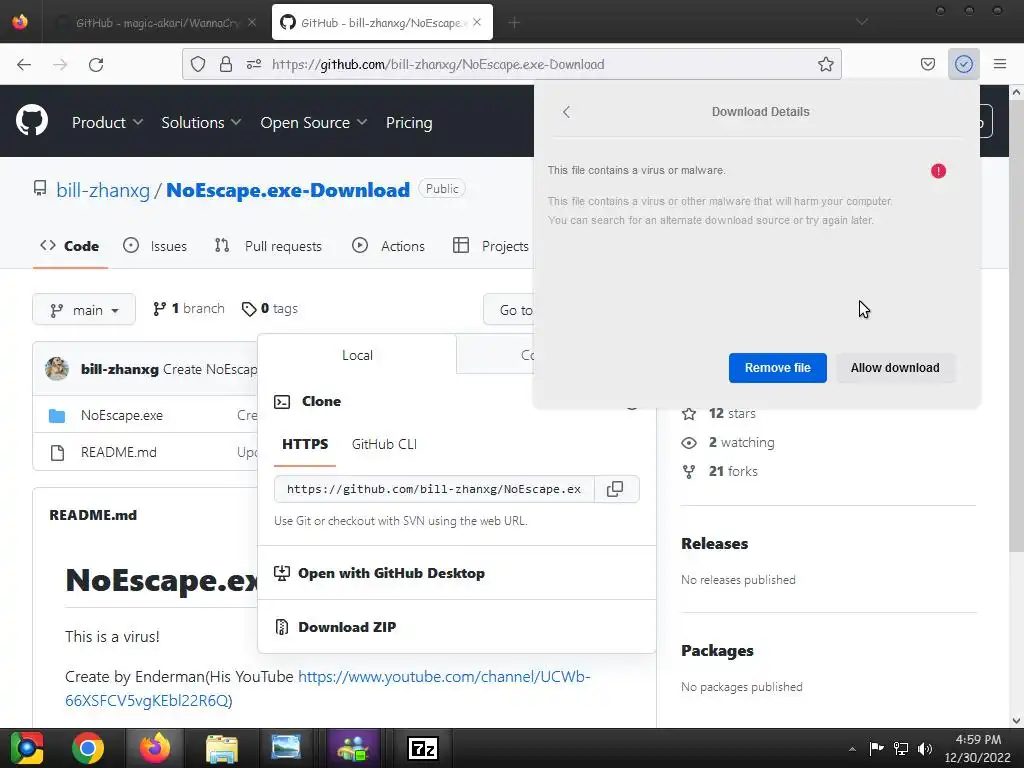The image size is (1024, 768).
Task: Open site permissions icon in address bar
Action: pyautogui.click(x=254, y=64)
